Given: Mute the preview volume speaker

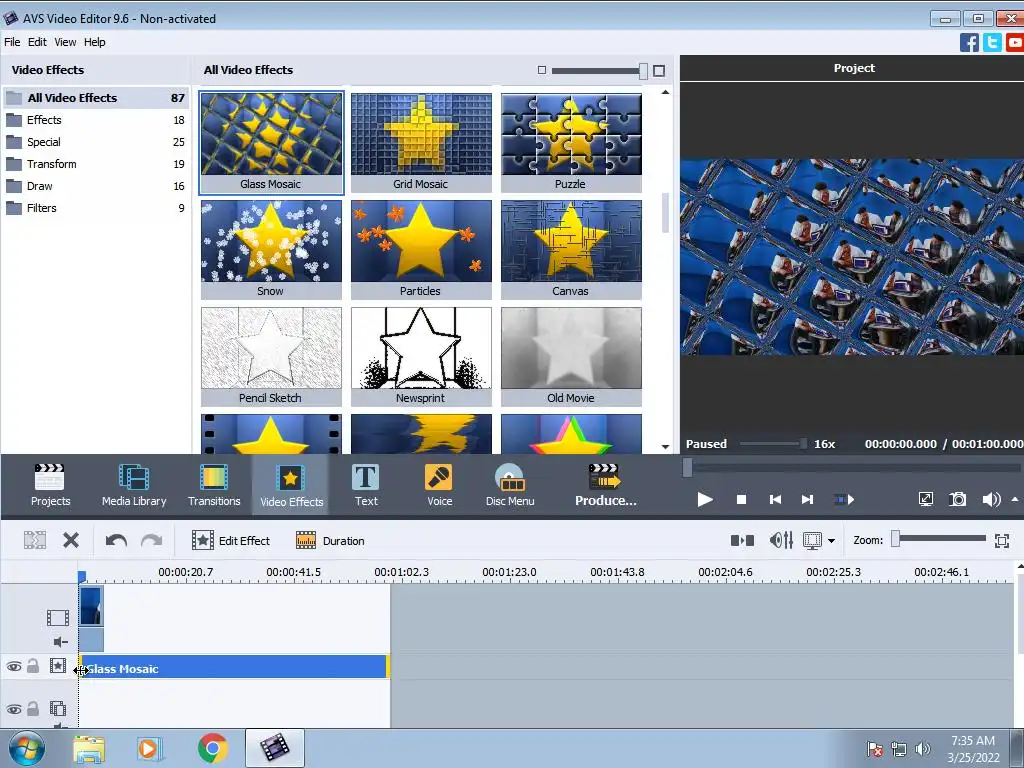Looking at the screenshot, I should click(x=991, y=500).
